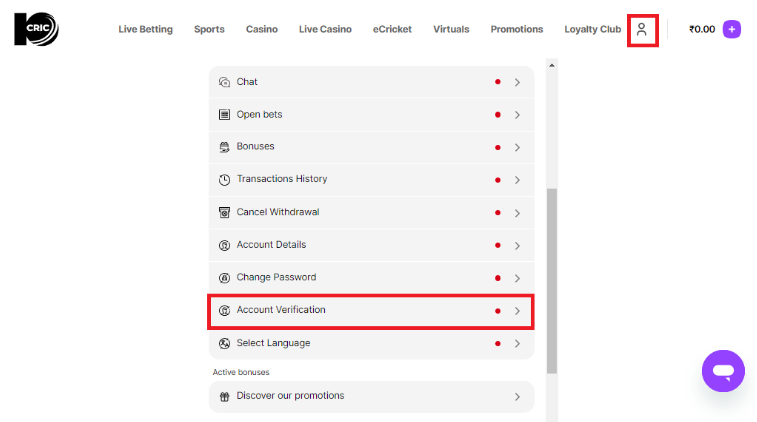Click the vertical scrollbar thumb
757x422 pixels.
click(551, 280)
